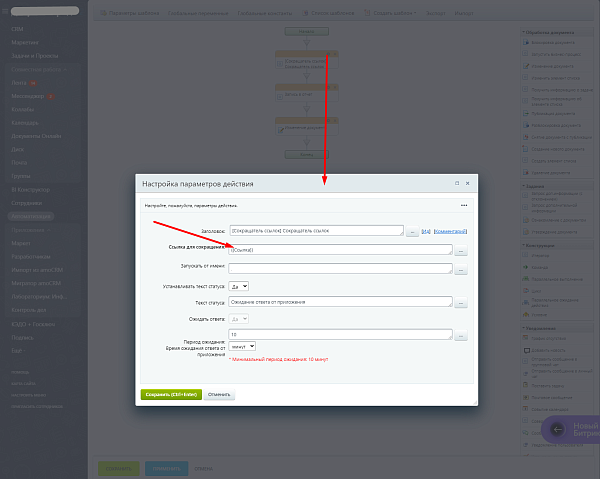The image size is (600, 479).
Task: Expand the dialog using the maximize icon
Action: [457, 183]
